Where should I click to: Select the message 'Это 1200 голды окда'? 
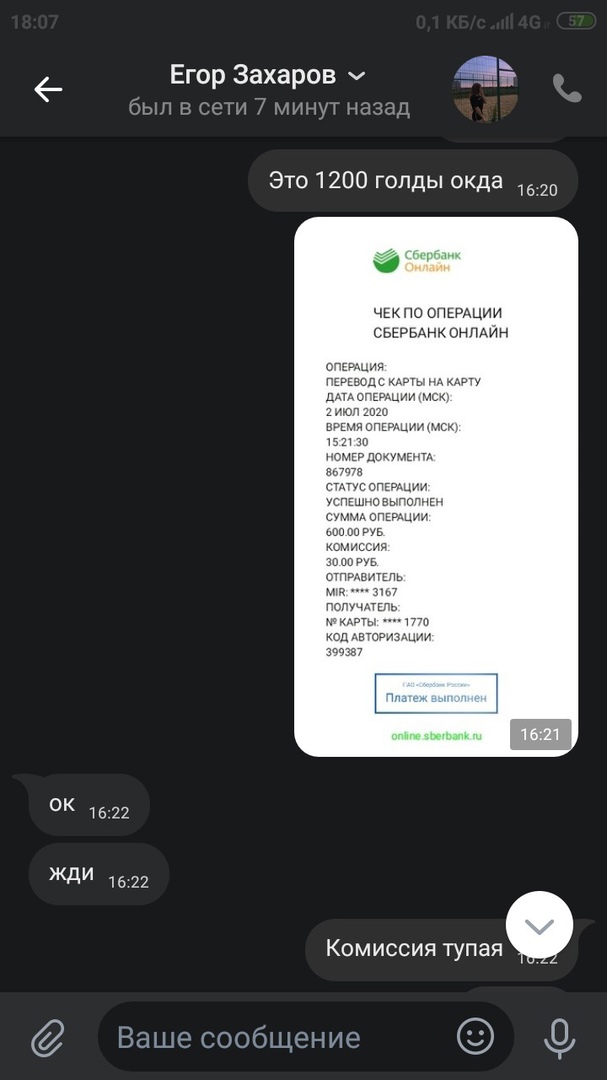click(x=412, y=181)
